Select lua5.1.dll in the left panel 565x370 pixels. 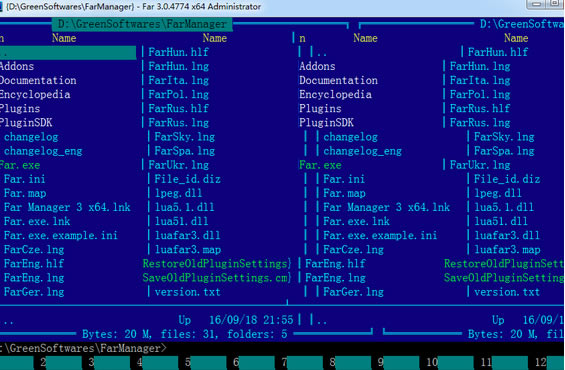(x=184, y=208)
